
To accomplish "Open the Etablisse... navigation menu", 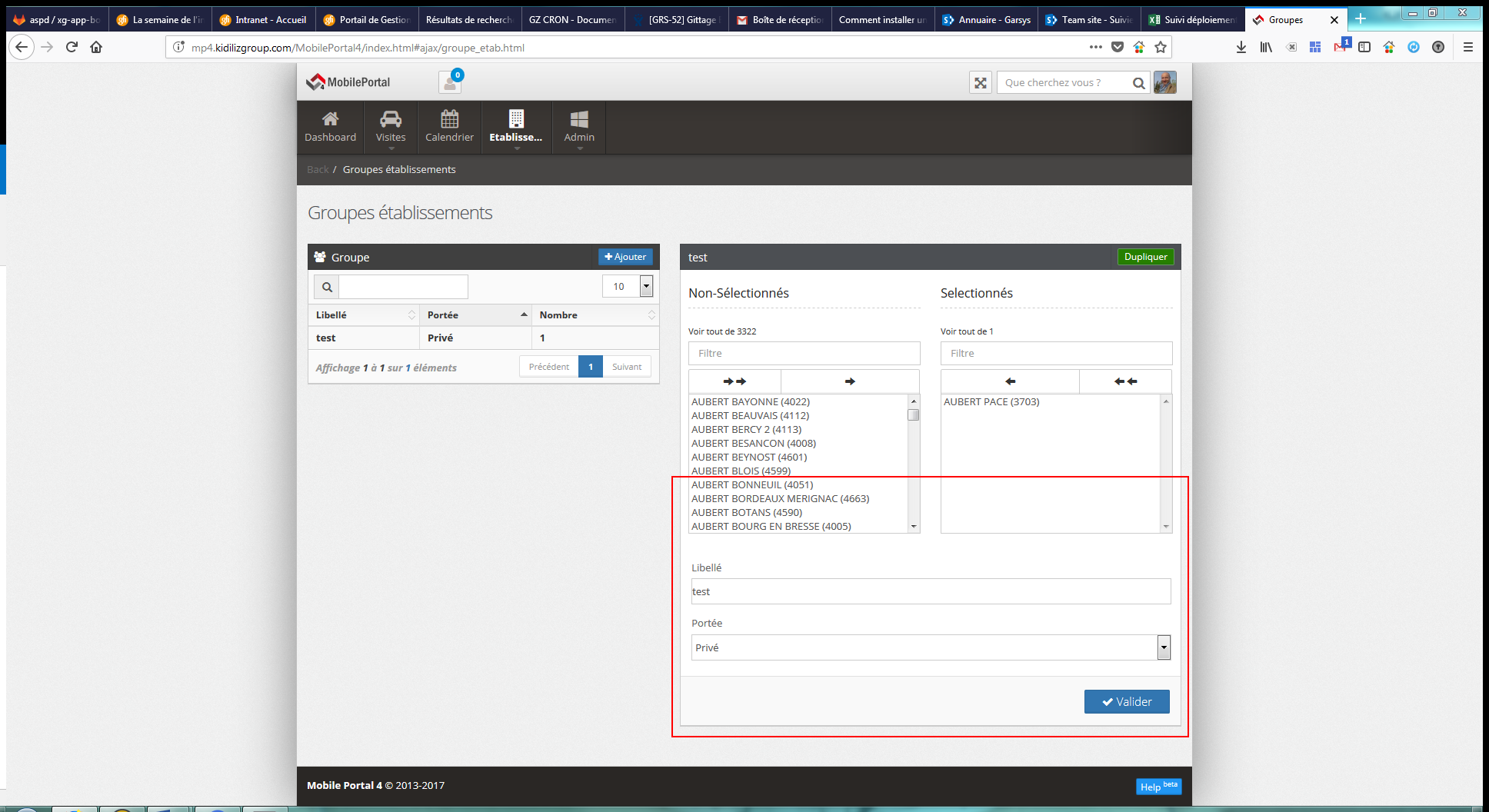I will coord(516,127).
